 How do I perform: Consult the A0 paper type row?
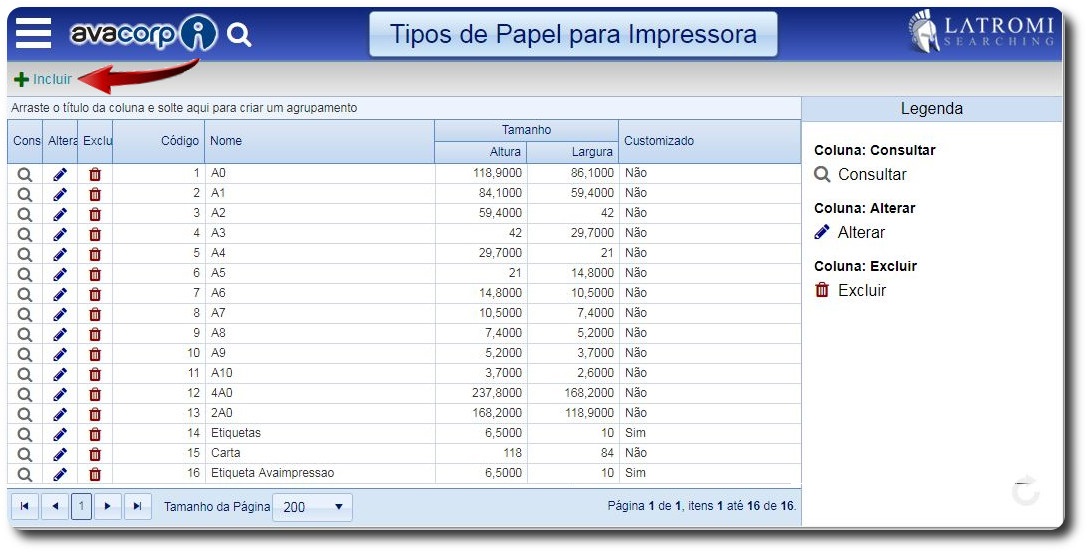25,174
